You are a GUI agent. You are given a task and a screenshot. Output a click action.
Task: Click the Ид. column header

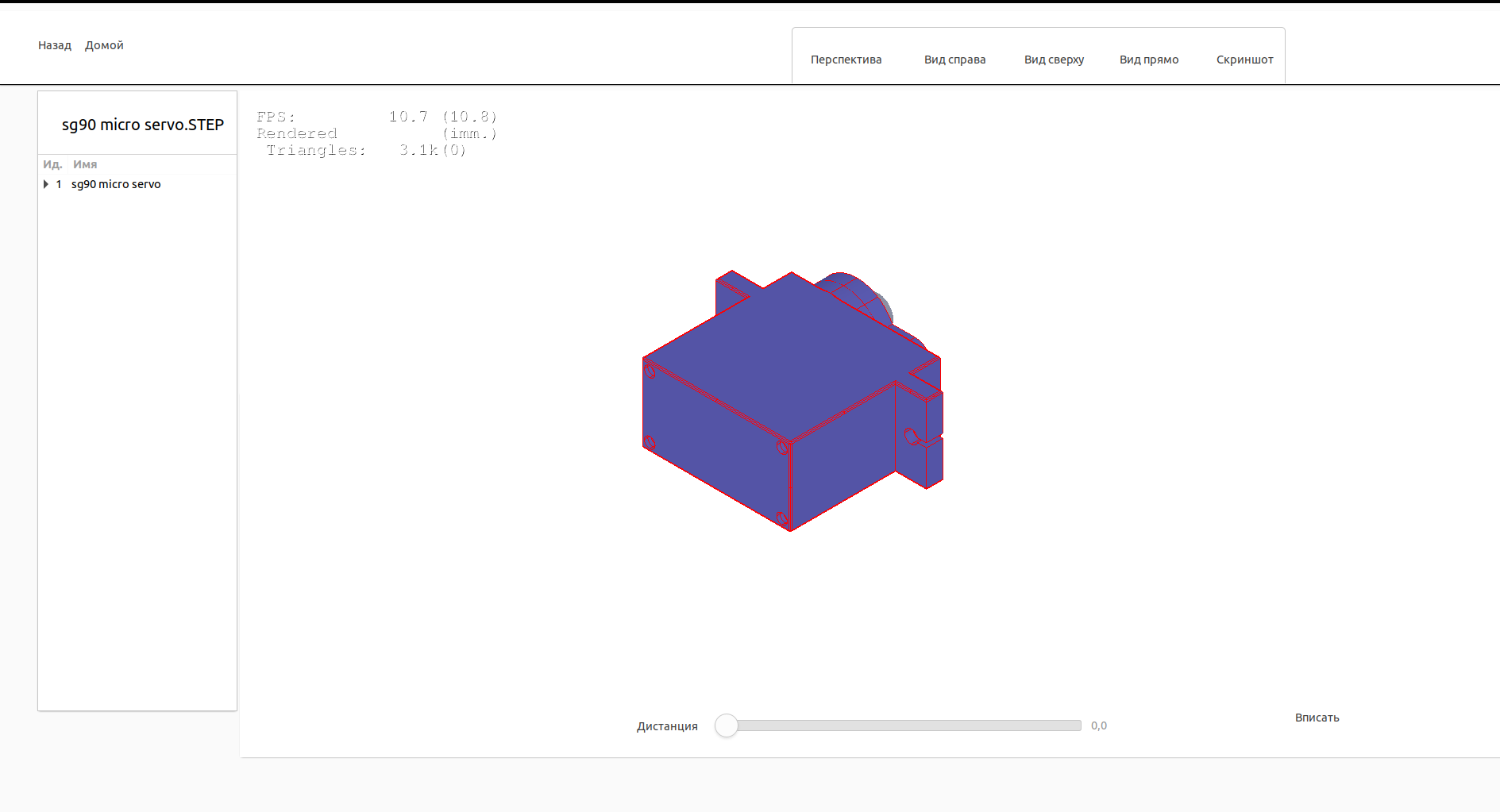[52, 164]
